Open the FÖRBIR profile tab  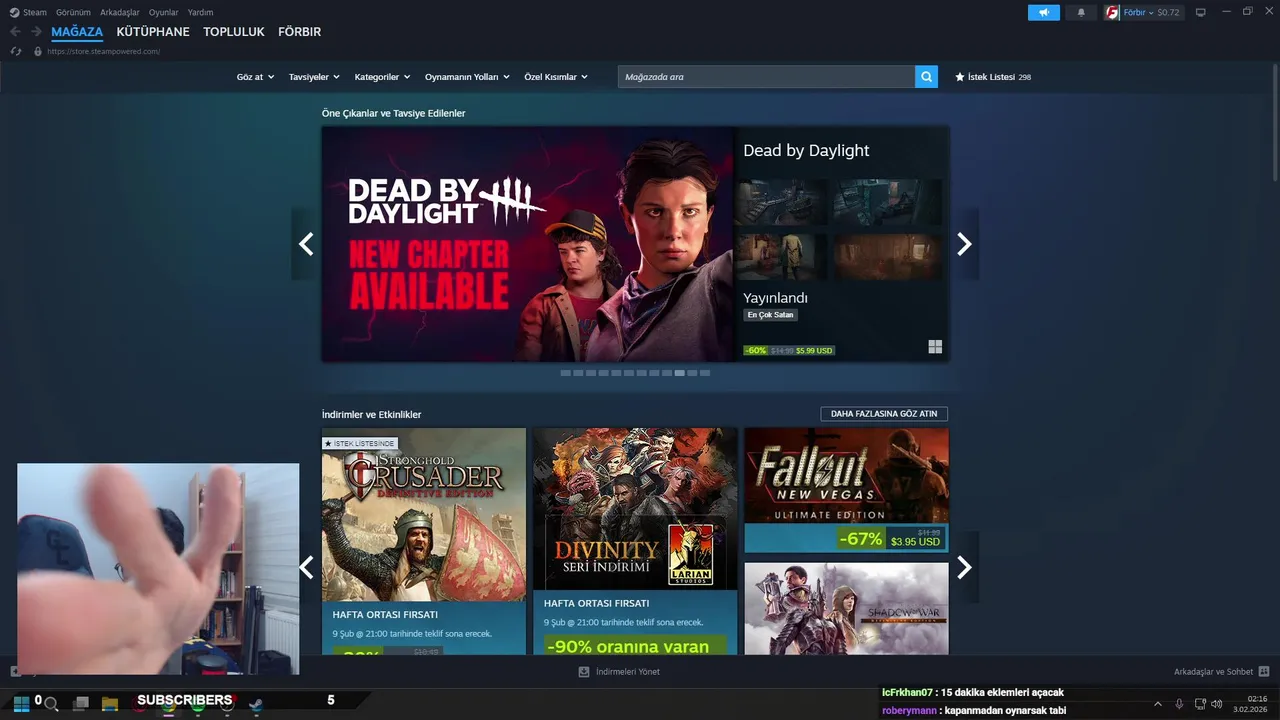pos(299,32)
